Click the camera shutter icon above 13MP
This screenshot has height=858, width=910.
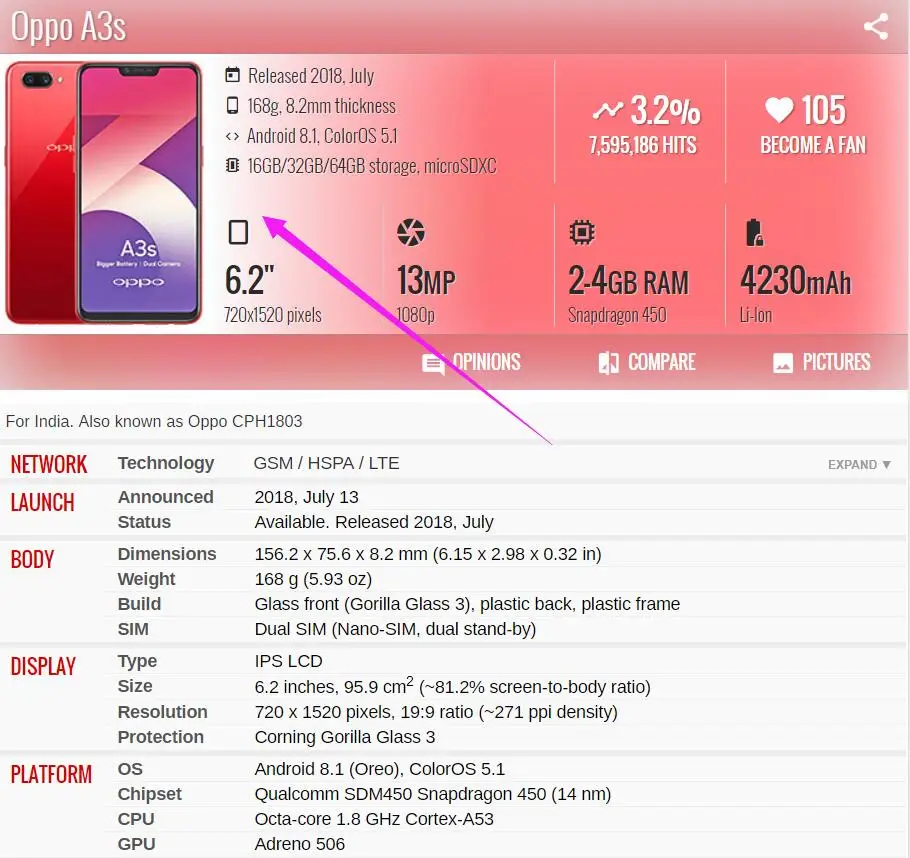coord(411,232)
